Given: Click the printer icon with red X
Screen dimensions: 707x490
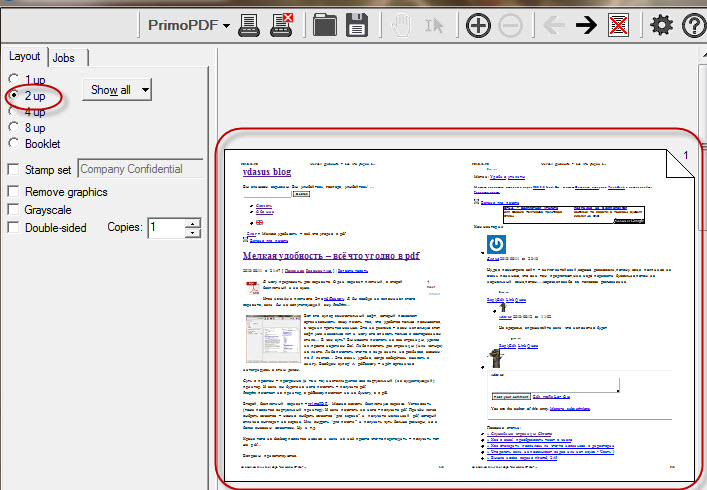Looking at the screenshot, I should (283, 25).
